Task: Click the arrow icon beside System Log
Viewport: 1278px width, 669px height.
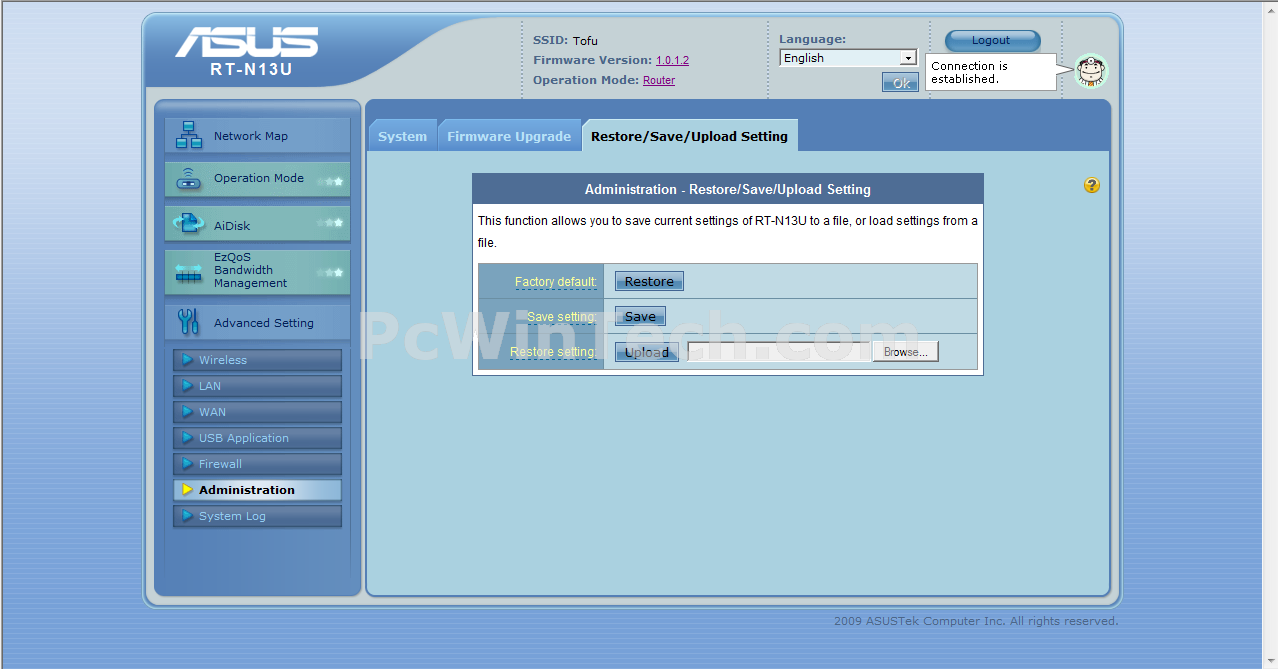Action: point(187,516)
